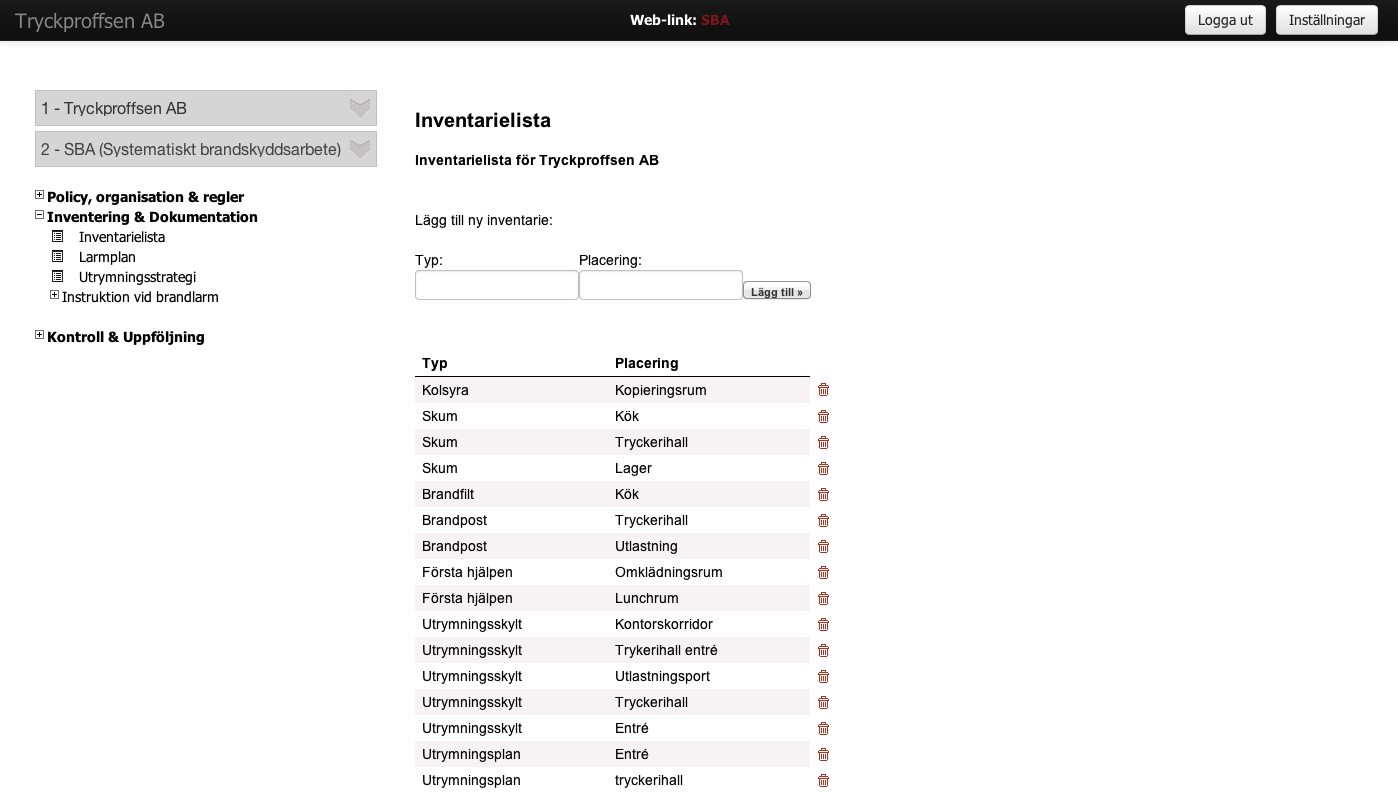Follow the SBA web-link
Viewport: 1398px width, 792px height.
[x=715, y=20]
